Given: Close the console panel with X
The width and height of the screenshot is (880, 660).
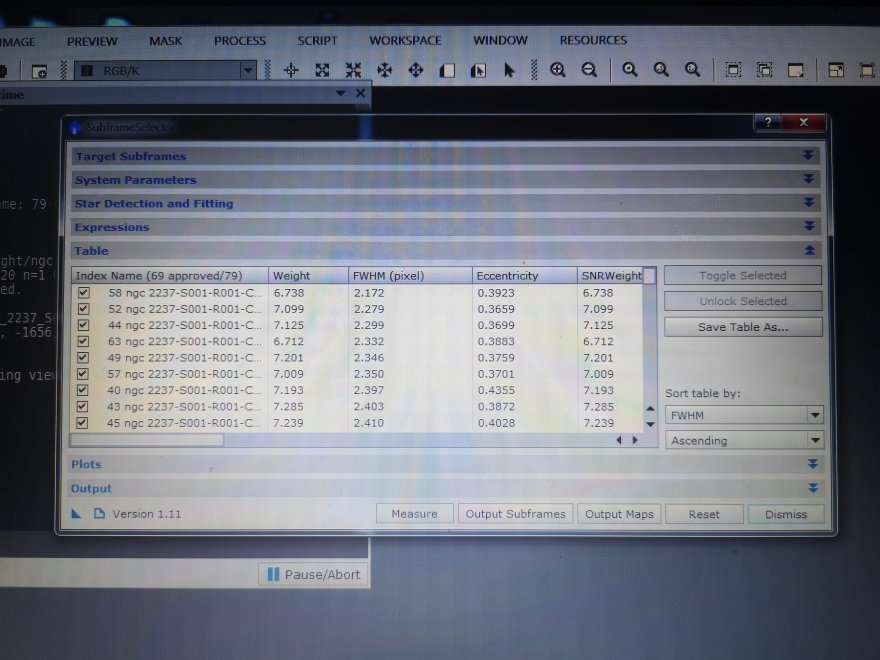Looking at the screenshot, I should (360, 93).
